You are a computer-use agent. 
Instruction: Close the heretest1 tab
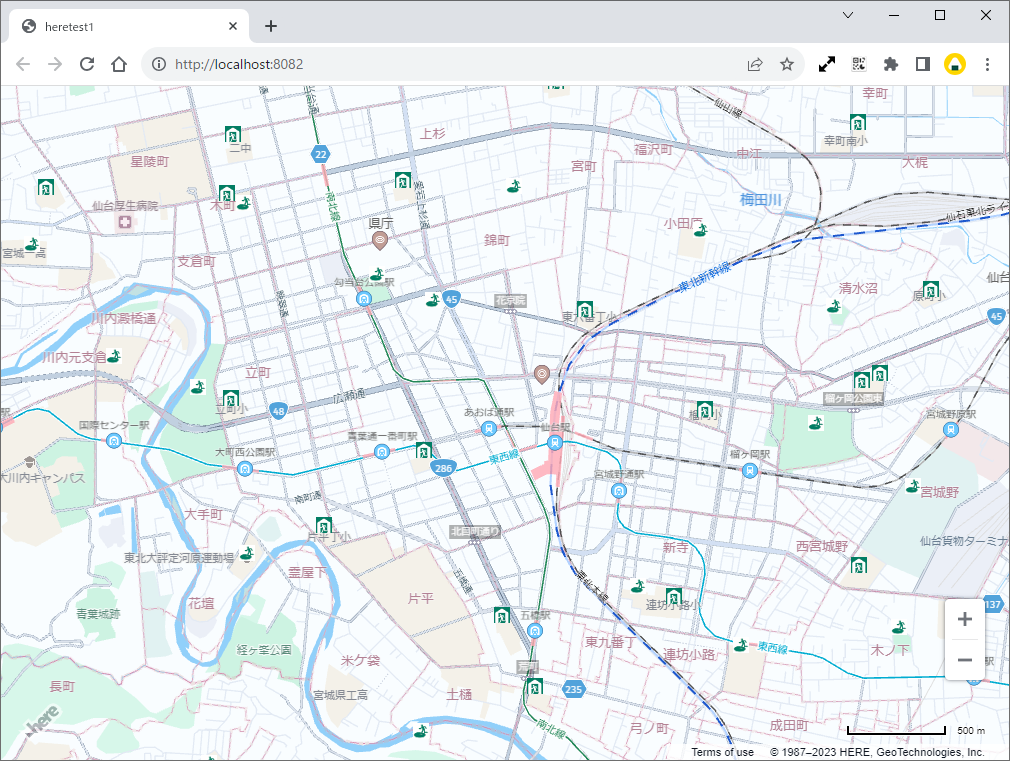233,26
